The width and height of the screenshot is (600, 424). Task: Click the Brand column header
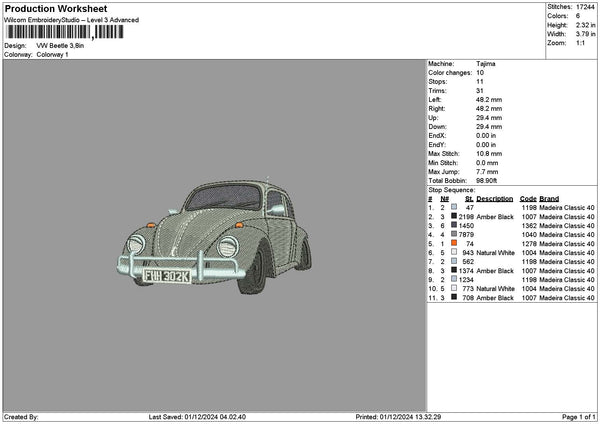pyautogui.click(x=549, y=198)
